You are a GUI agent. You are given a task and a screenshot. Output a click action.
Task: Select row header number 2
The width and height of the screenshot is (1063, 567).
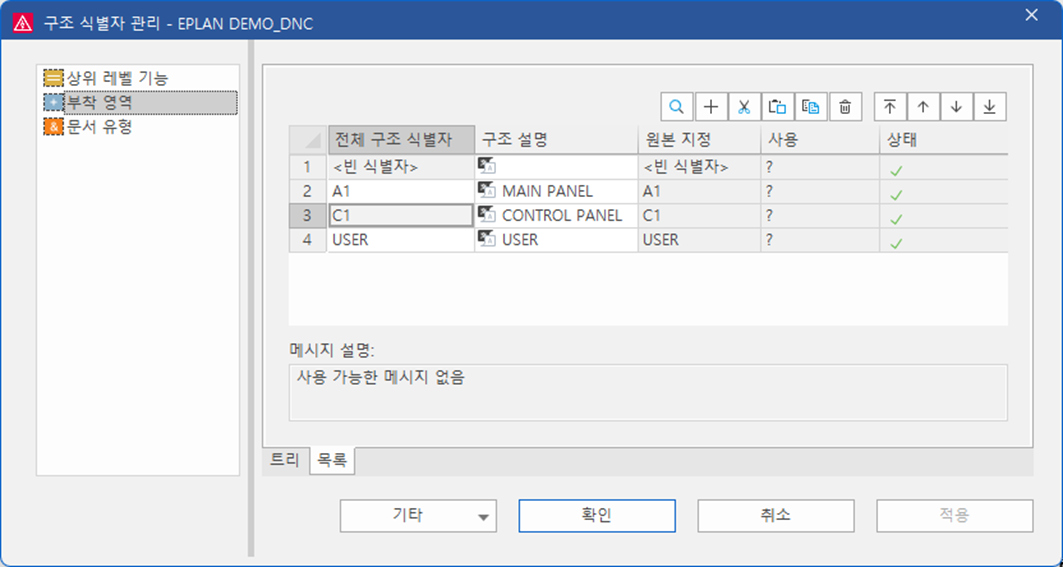pos(308,191)
